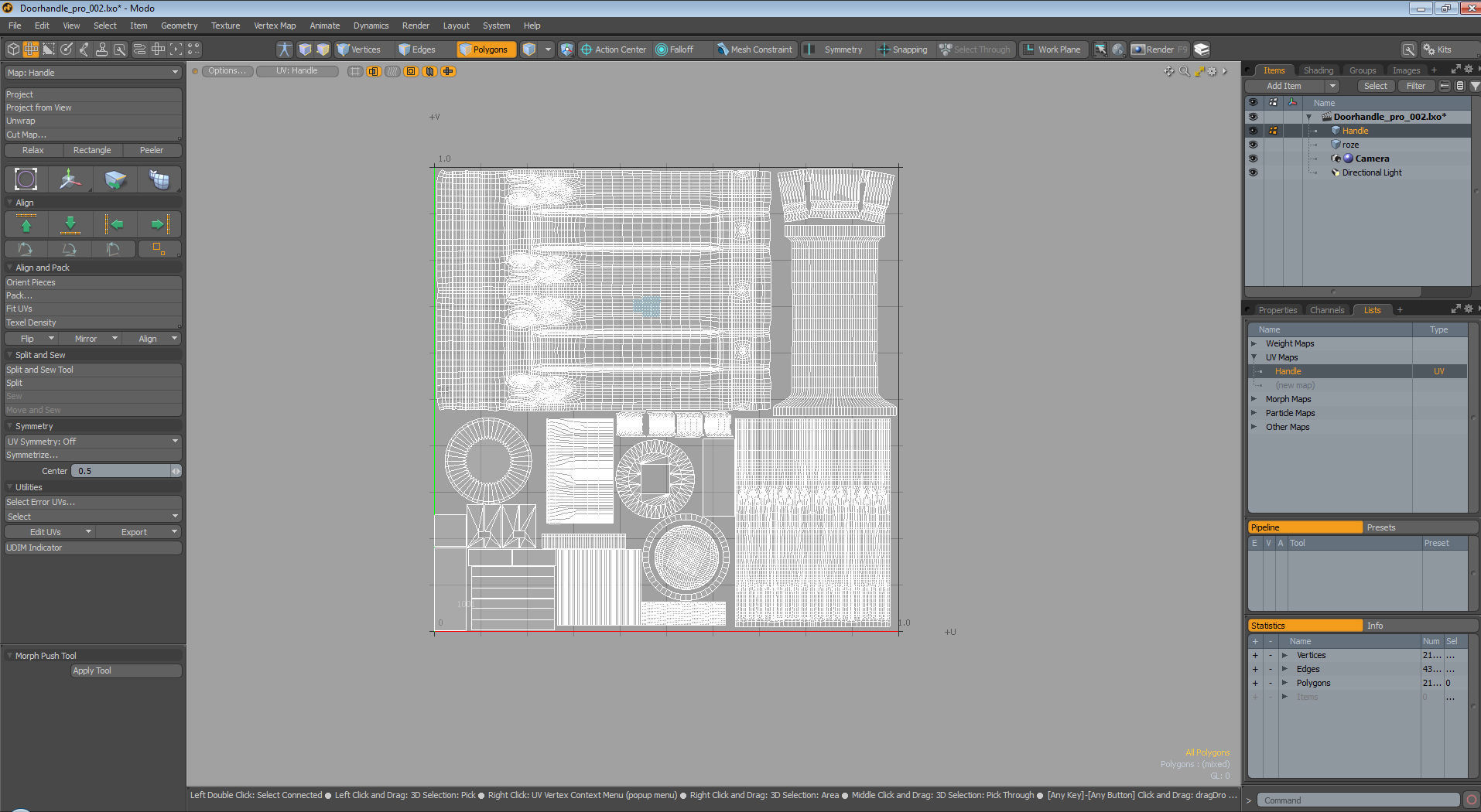1481x812 pixels.
Task: Click the viewport zoom magnifier icon
Action: coord(1184,71)
